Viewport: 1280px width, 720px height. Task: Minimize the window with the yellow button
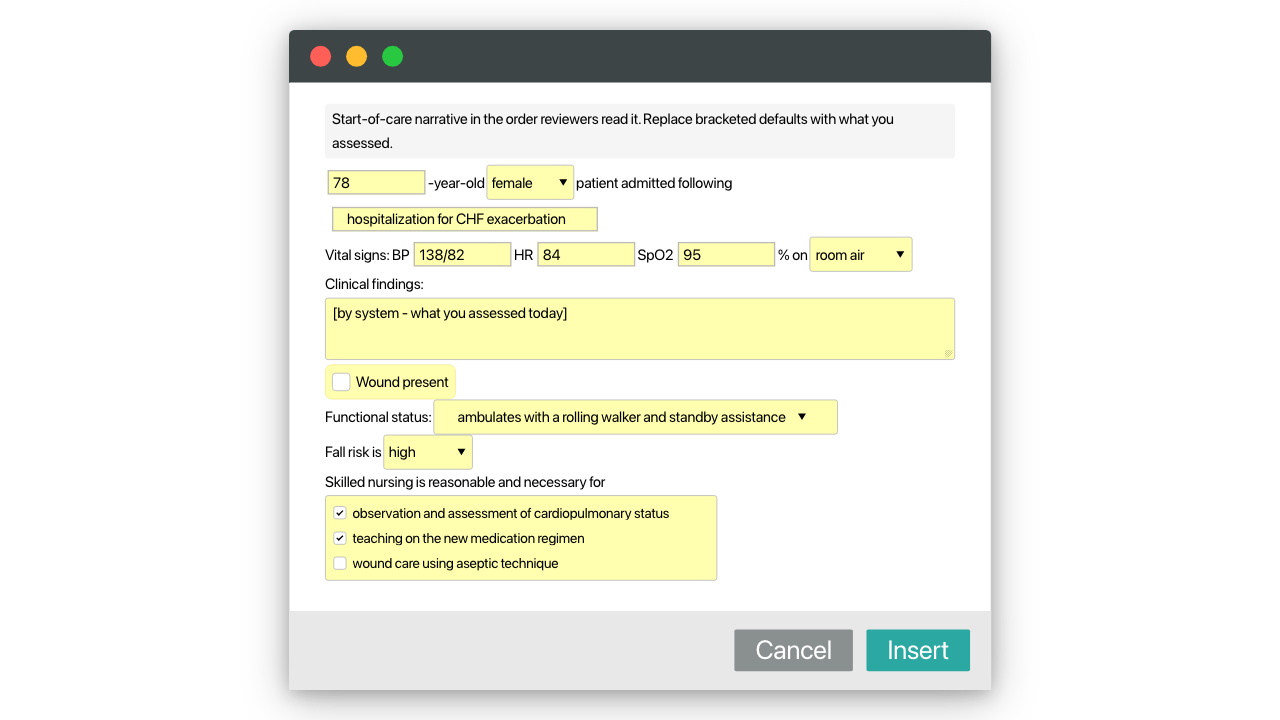click(x=357, y=56)
